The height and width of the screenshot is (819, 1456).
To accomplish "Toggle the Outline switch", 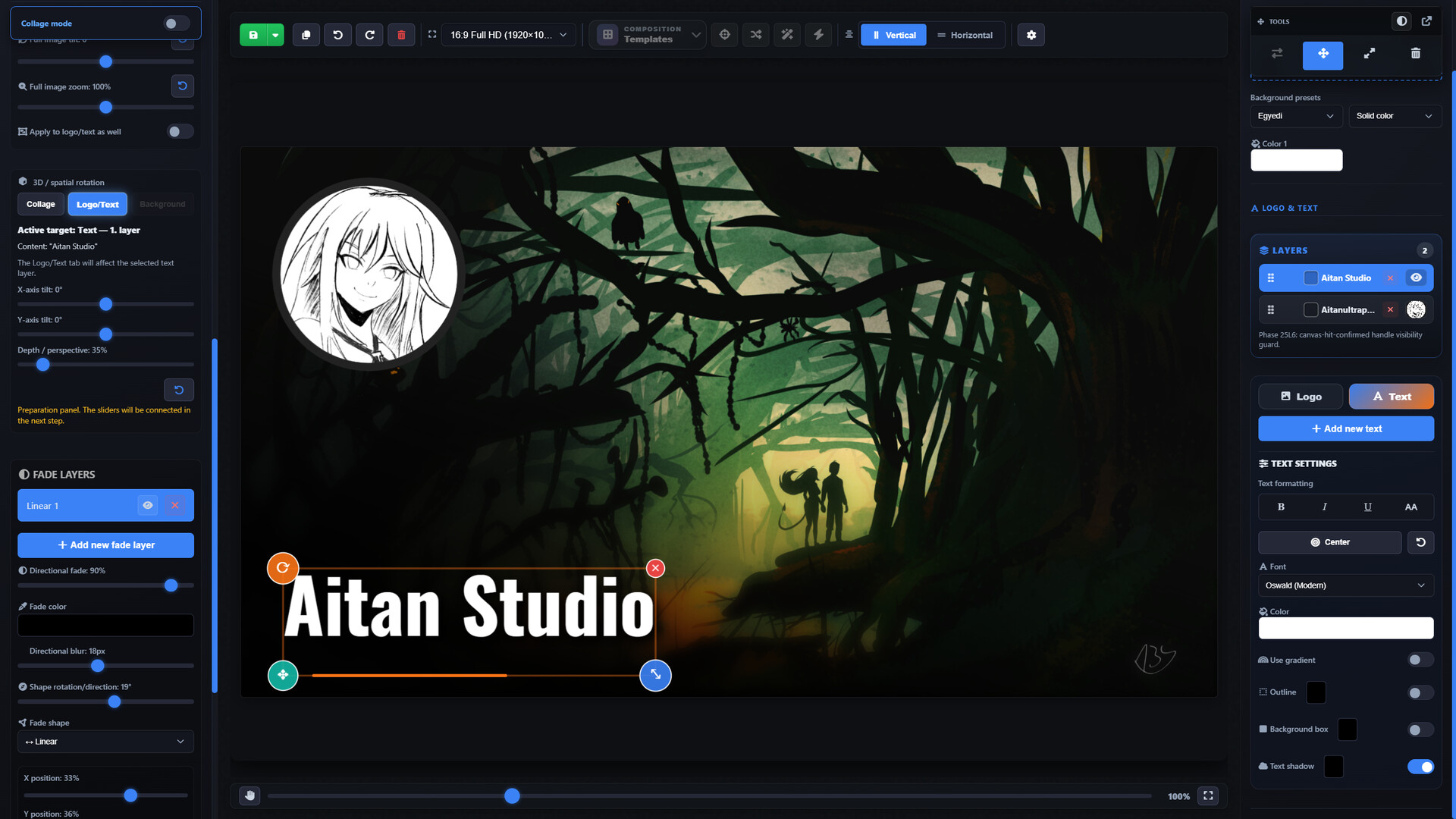I will 1420,693.
